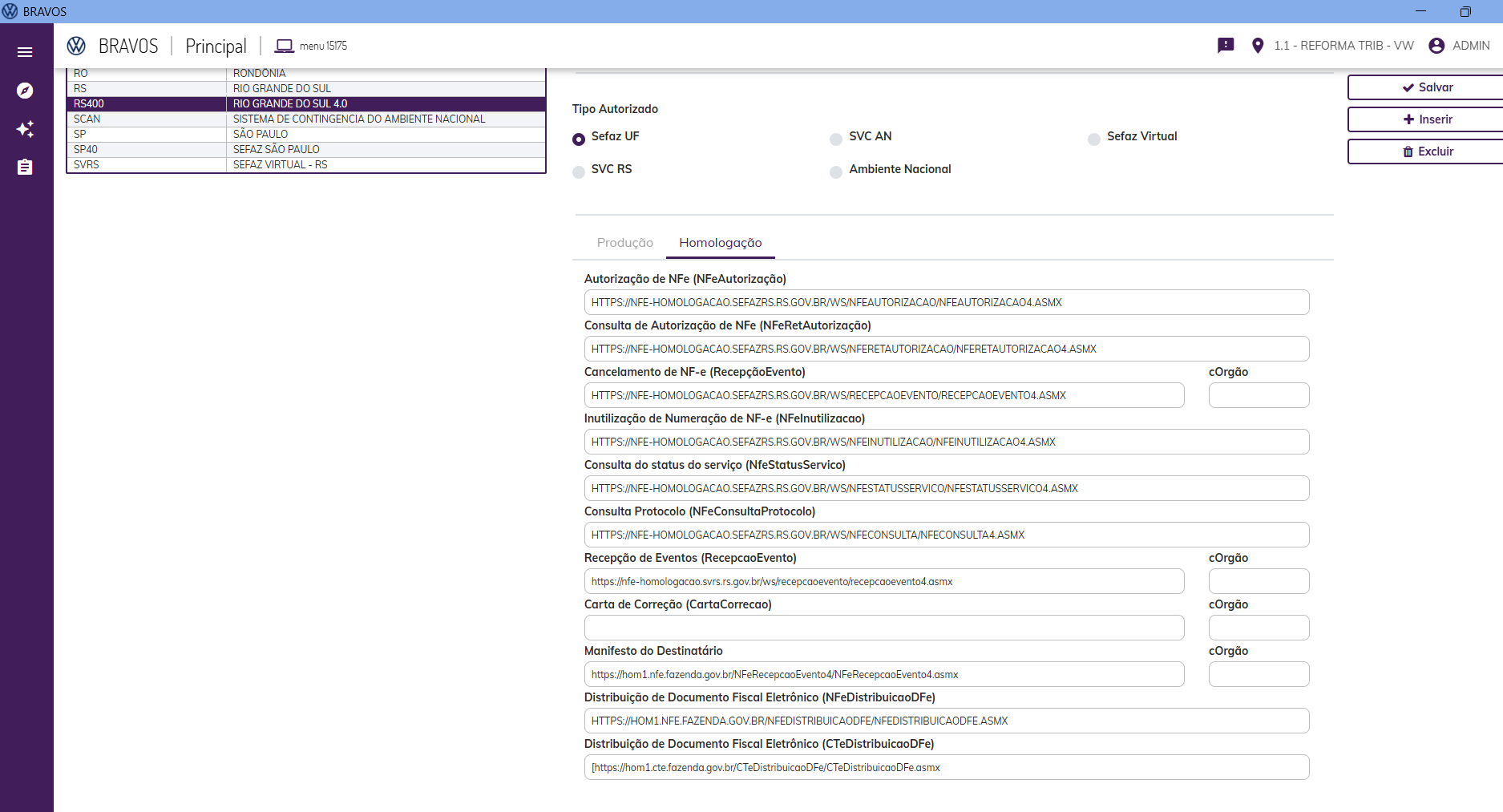Switch to the Produção tab
The image size is (1503, 812).
coord(624,243)
